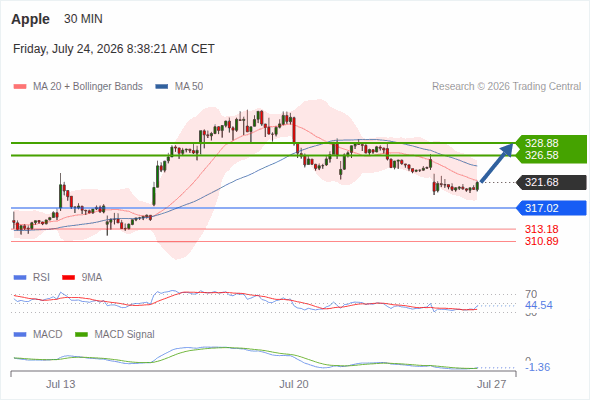Click the MA 50 legend text
590x400 pixels.
(x=189, y=87)
